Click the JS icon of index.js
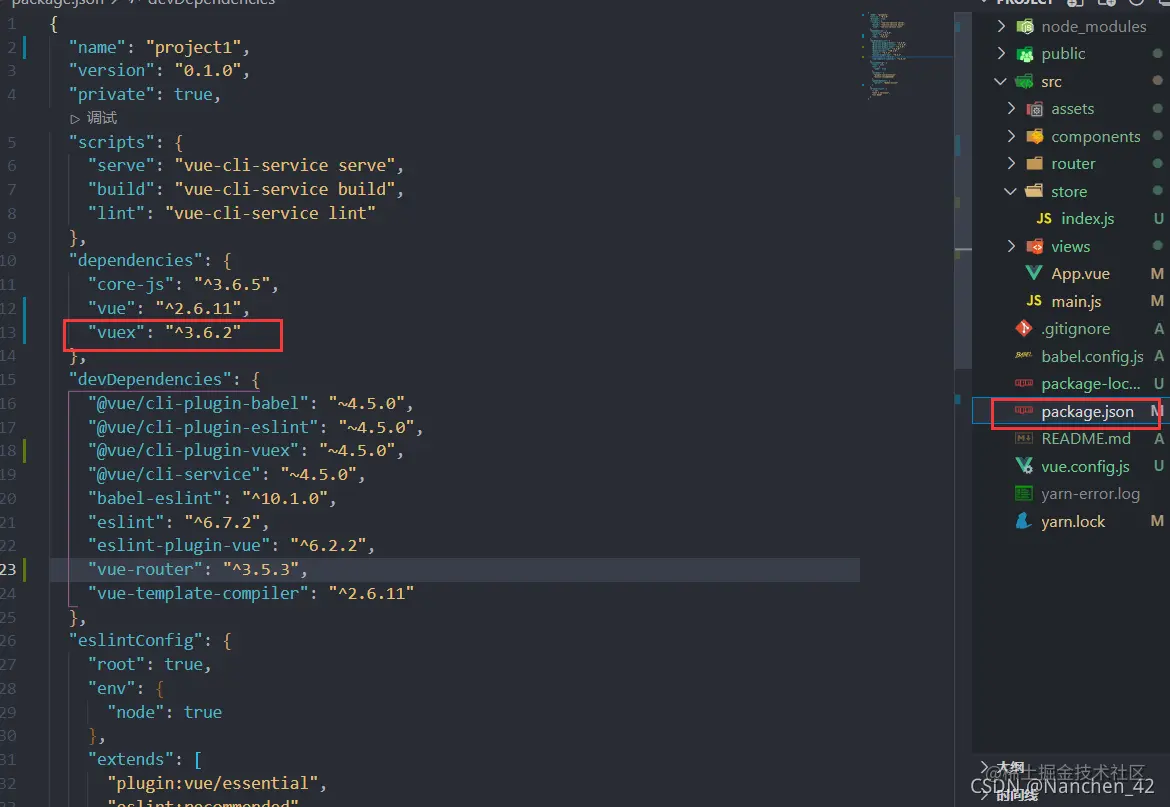The image size is (1170, 807). [x=1044, y=219]
